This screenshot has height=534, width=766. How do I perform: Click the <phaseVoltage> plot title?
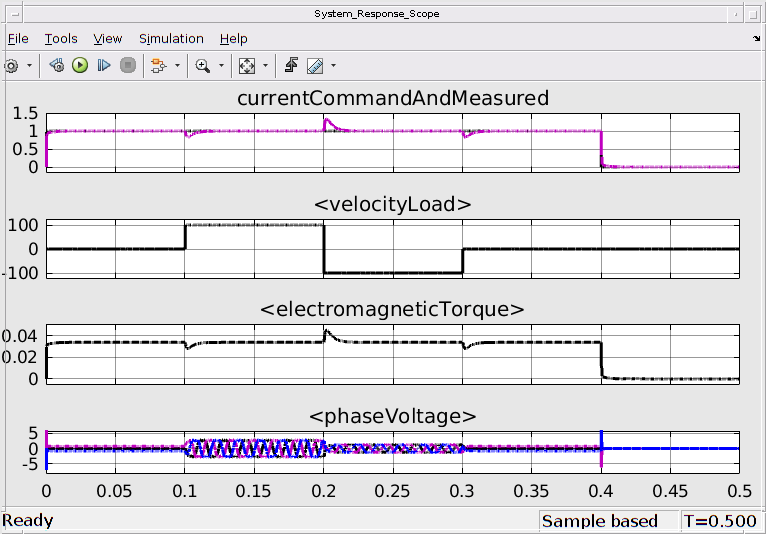(x=393, y=416)
